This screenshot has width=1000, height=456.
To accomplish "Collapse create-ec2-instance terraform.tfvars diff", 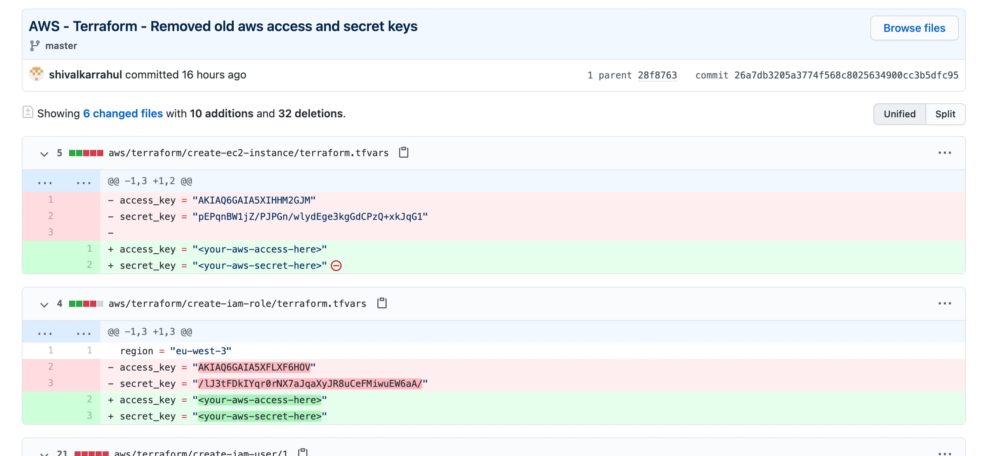I will tap(44, 154).
